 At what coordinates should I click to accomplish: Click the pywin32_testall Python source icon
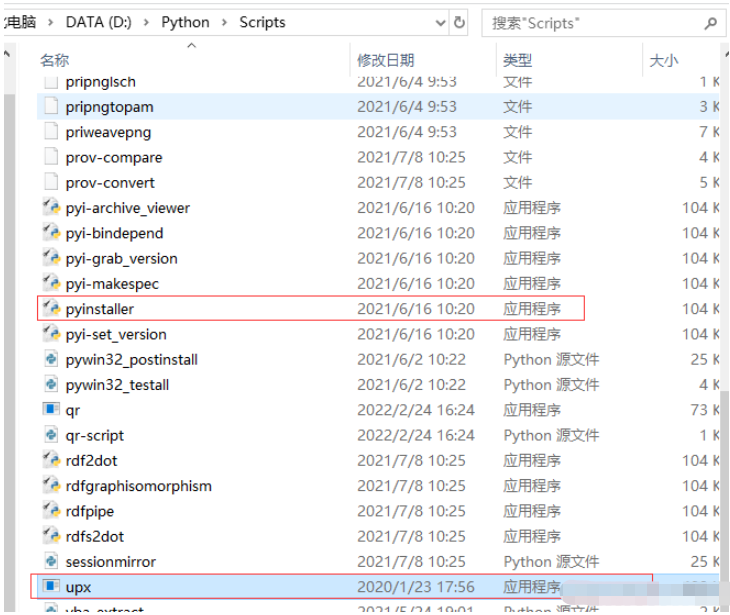pos(51,384)
